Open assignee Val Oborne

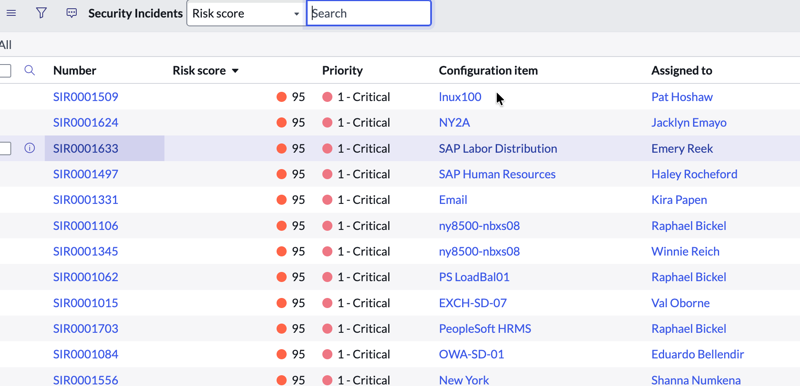(x=681, y=303)
